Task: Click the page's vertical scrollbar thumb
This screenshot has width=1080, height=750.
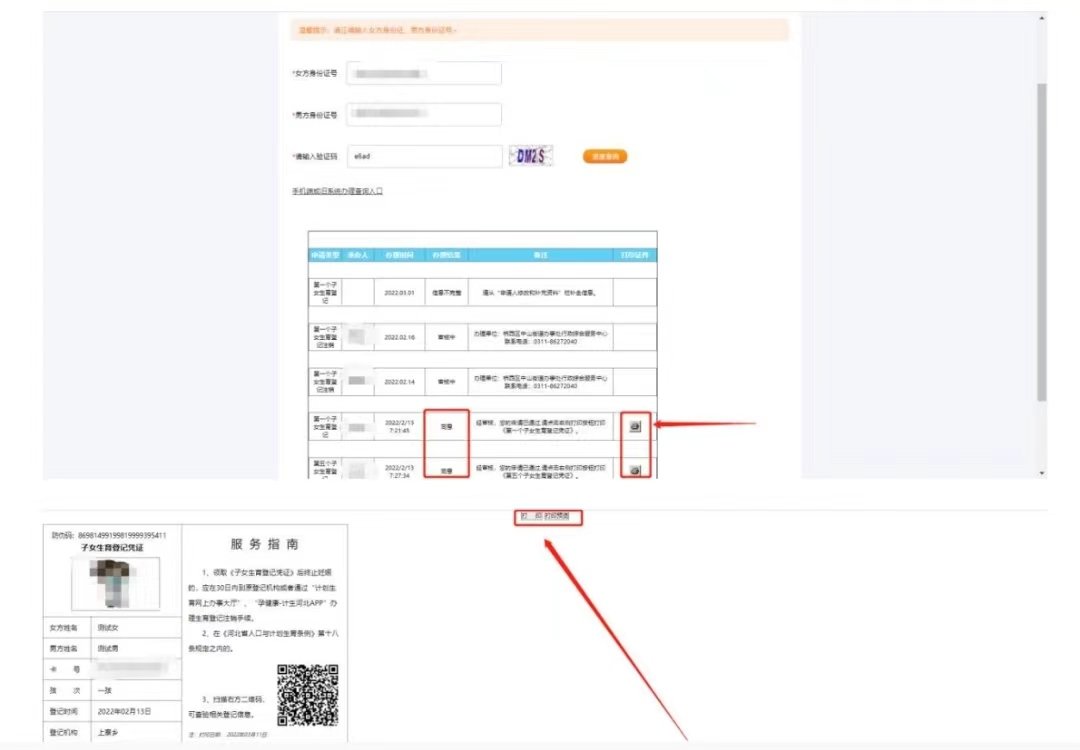Action: coord(1041,242)
